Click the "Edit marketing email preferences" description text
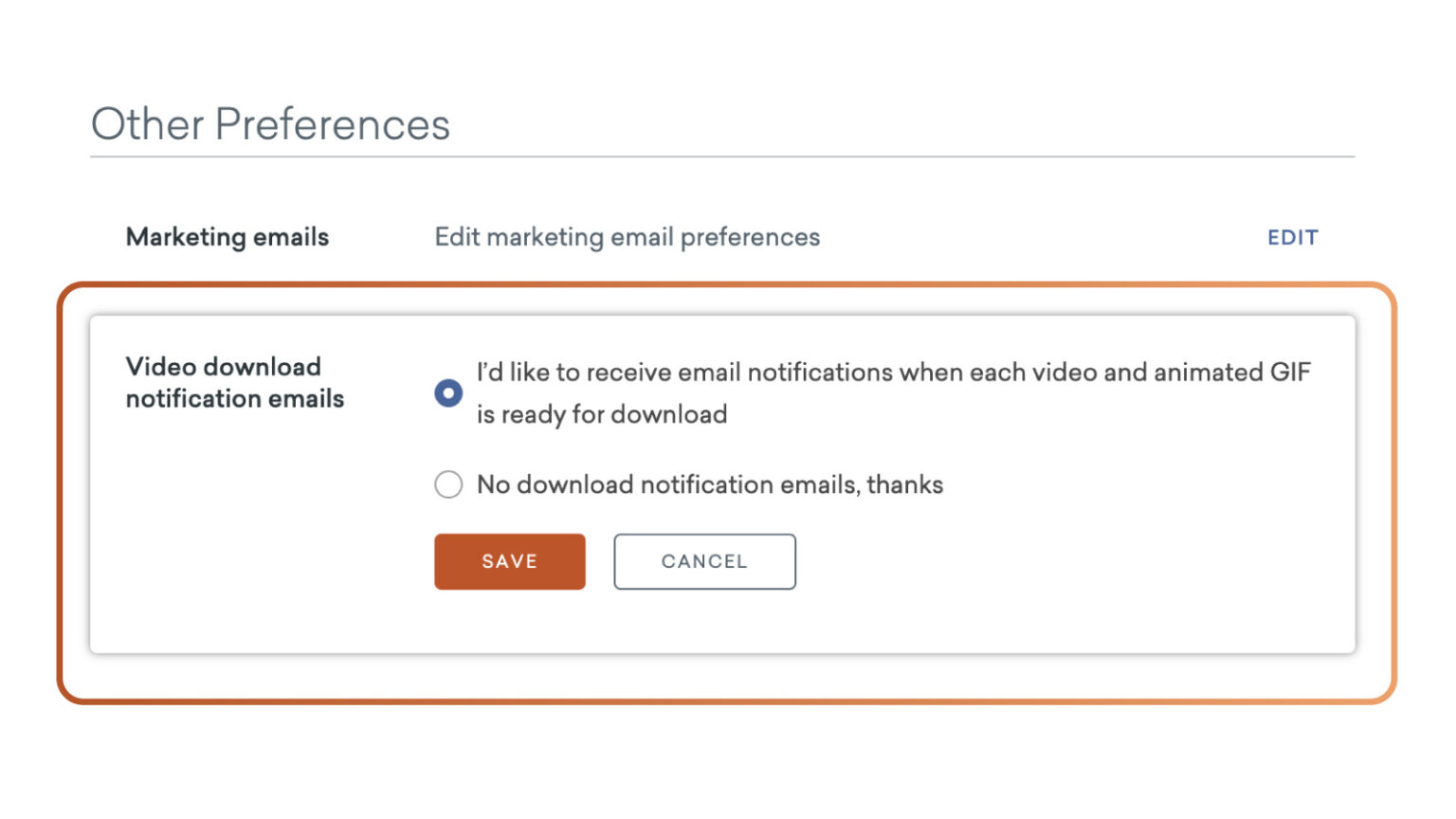The height and width of the screenshot is (819, 1456). tap(627, 237)
